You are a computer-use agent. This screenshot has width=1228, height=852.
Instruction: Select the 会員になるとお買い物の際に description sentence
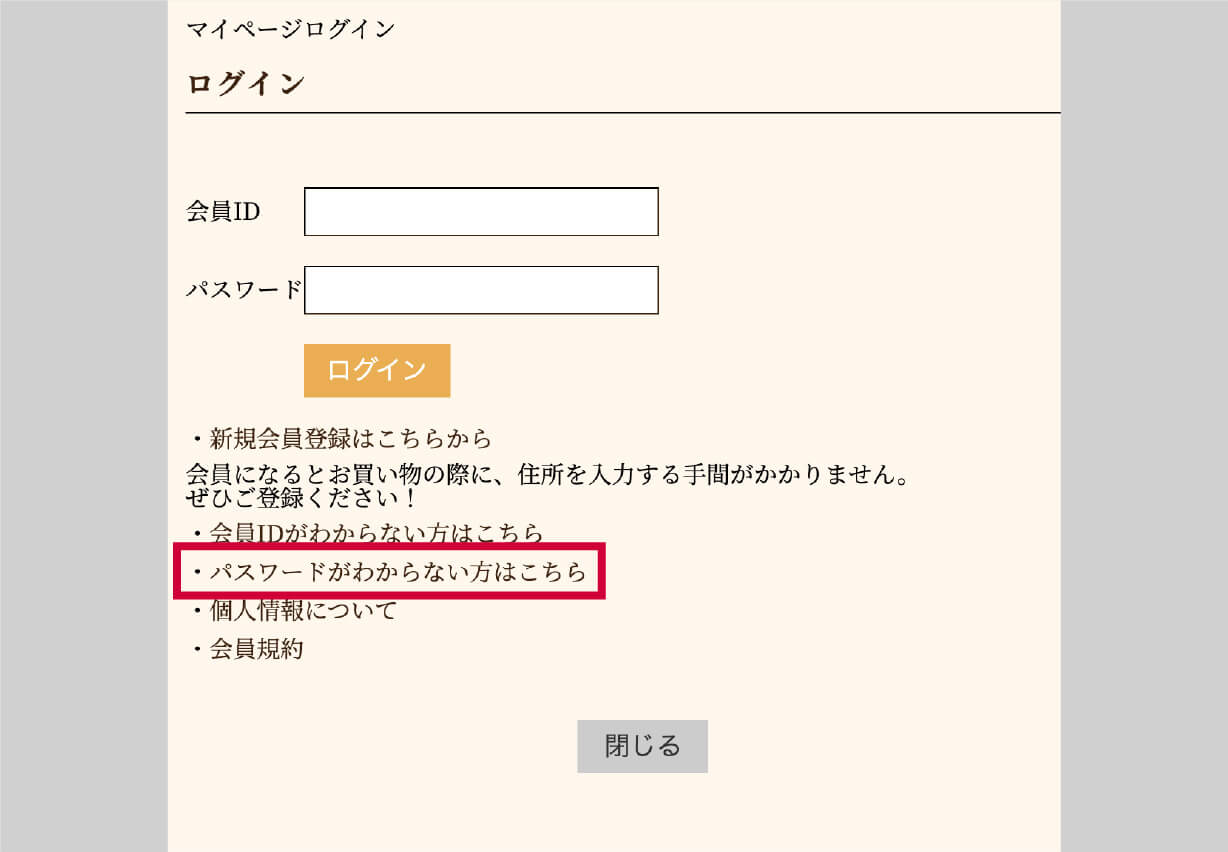tap(548, 474)
